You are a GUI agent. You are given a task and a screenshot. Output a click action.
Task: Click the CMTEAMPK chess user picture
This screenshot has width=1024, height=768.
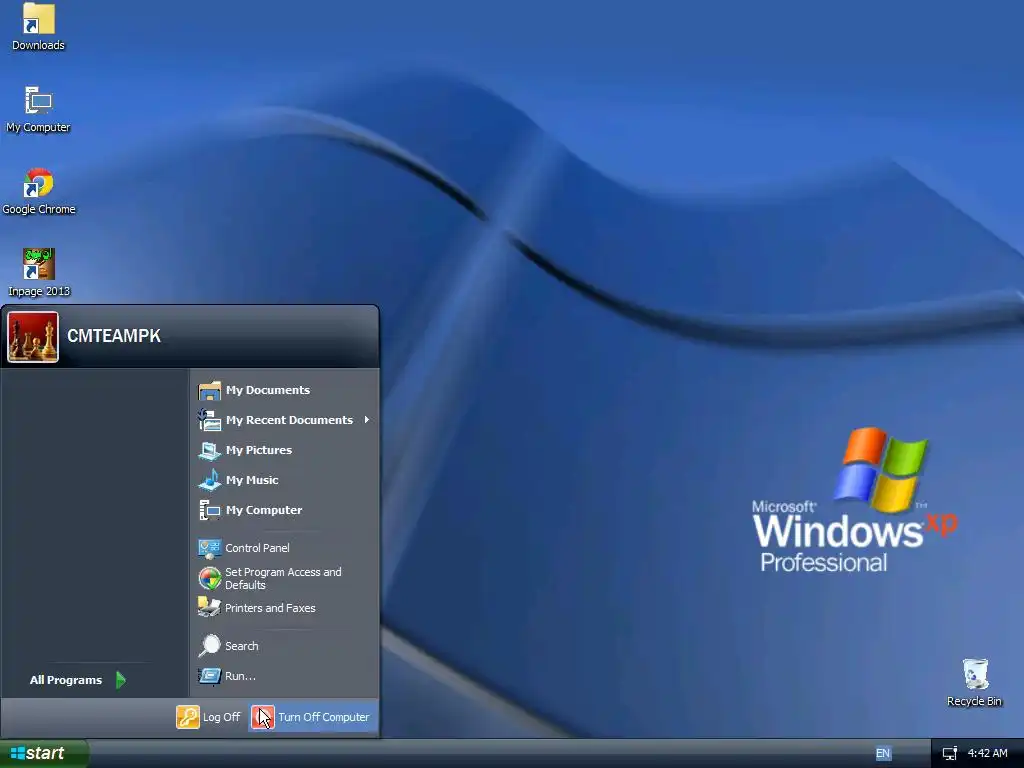point(33,337)
